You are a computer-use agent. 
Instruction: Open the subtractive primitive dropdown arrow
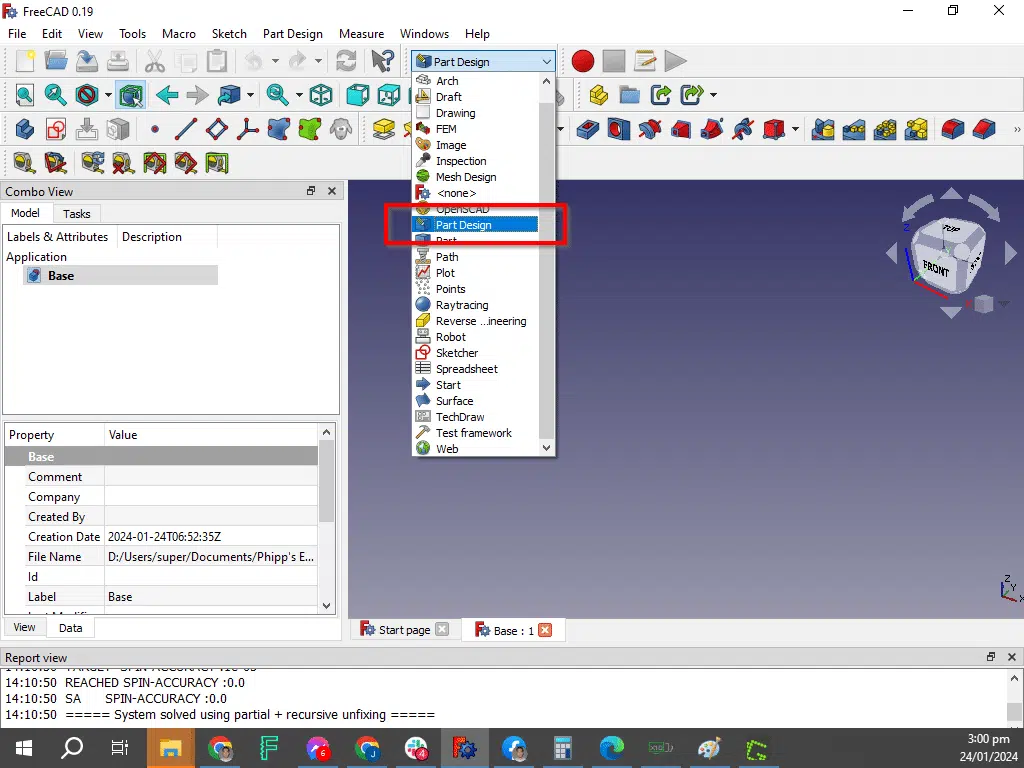click(x=795, y=129)
